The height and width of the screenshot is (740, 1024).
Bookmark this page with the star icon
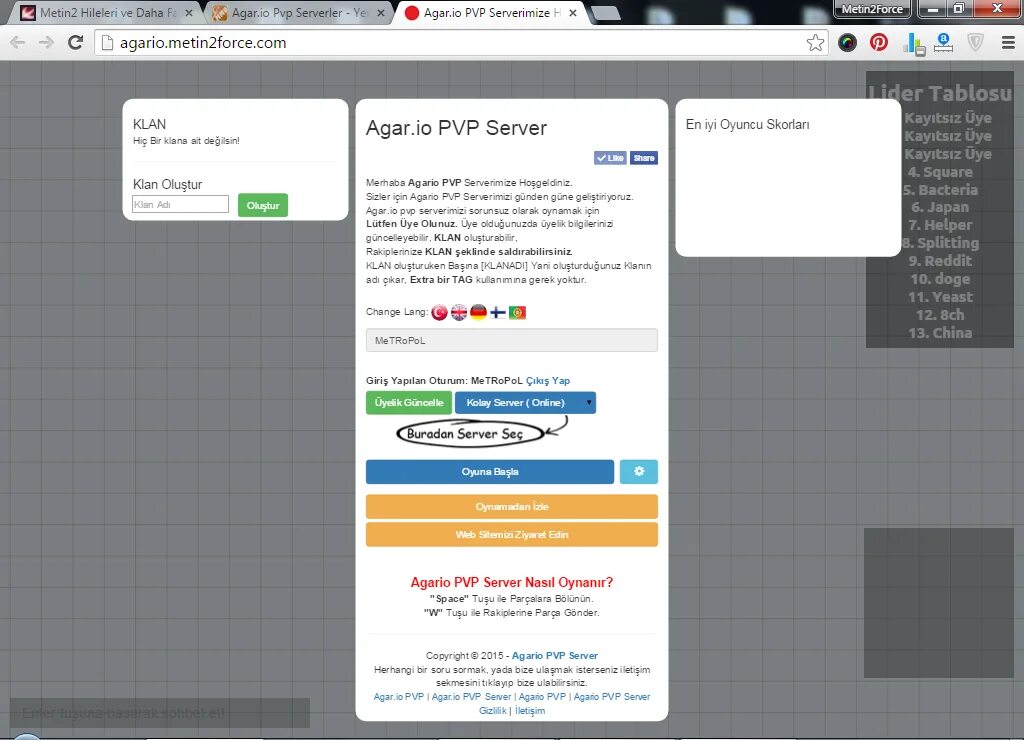pos(815,43)
